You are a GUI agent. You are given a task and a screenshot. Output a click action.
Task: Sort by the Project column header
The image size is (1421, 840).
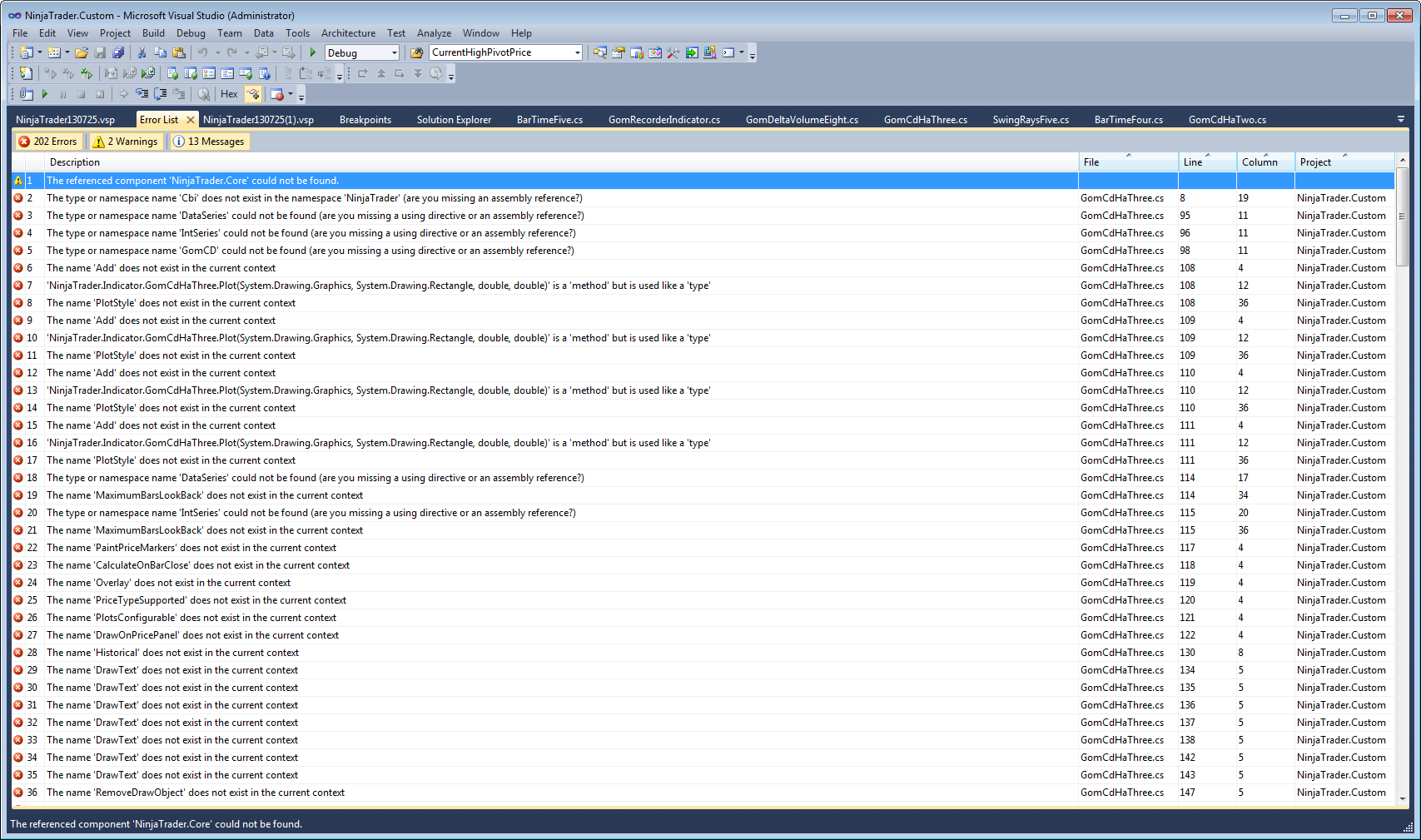click(1344, 162)
